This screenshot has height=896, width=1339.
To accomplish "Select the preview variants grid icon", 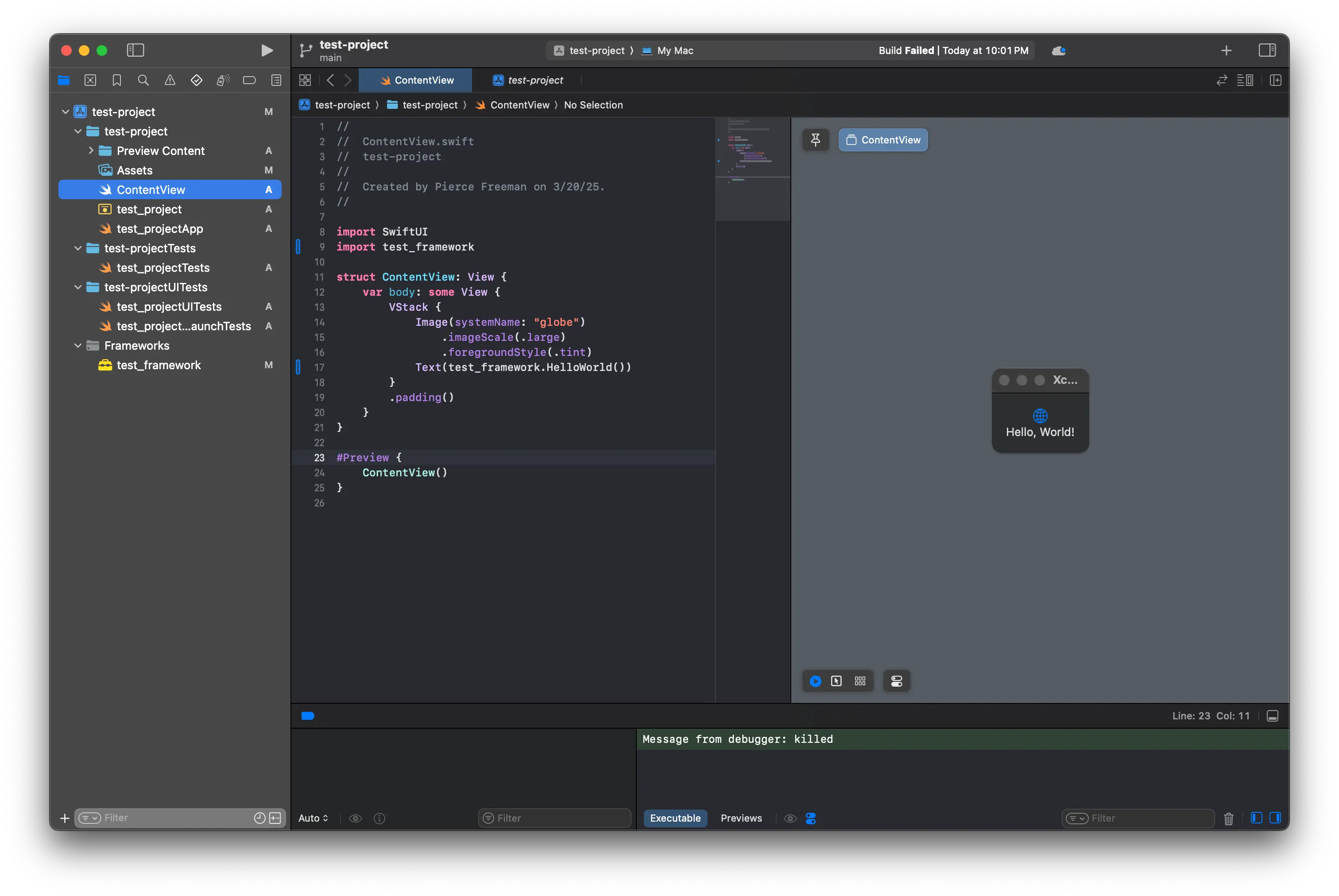I will (x=860, y=680).
